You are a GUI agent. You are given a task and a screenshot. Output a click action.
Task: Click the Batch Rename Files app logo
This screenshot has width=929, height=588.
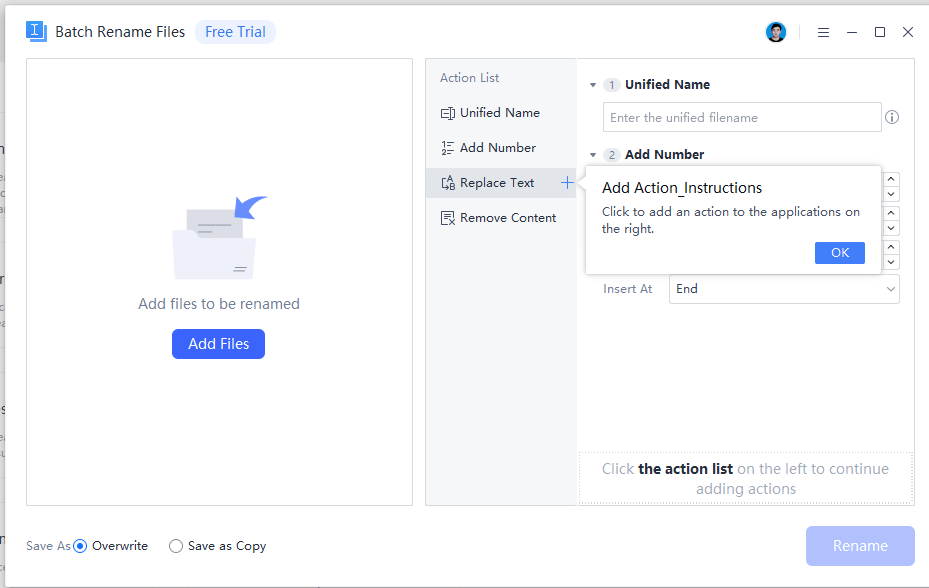tap(37, 31)
